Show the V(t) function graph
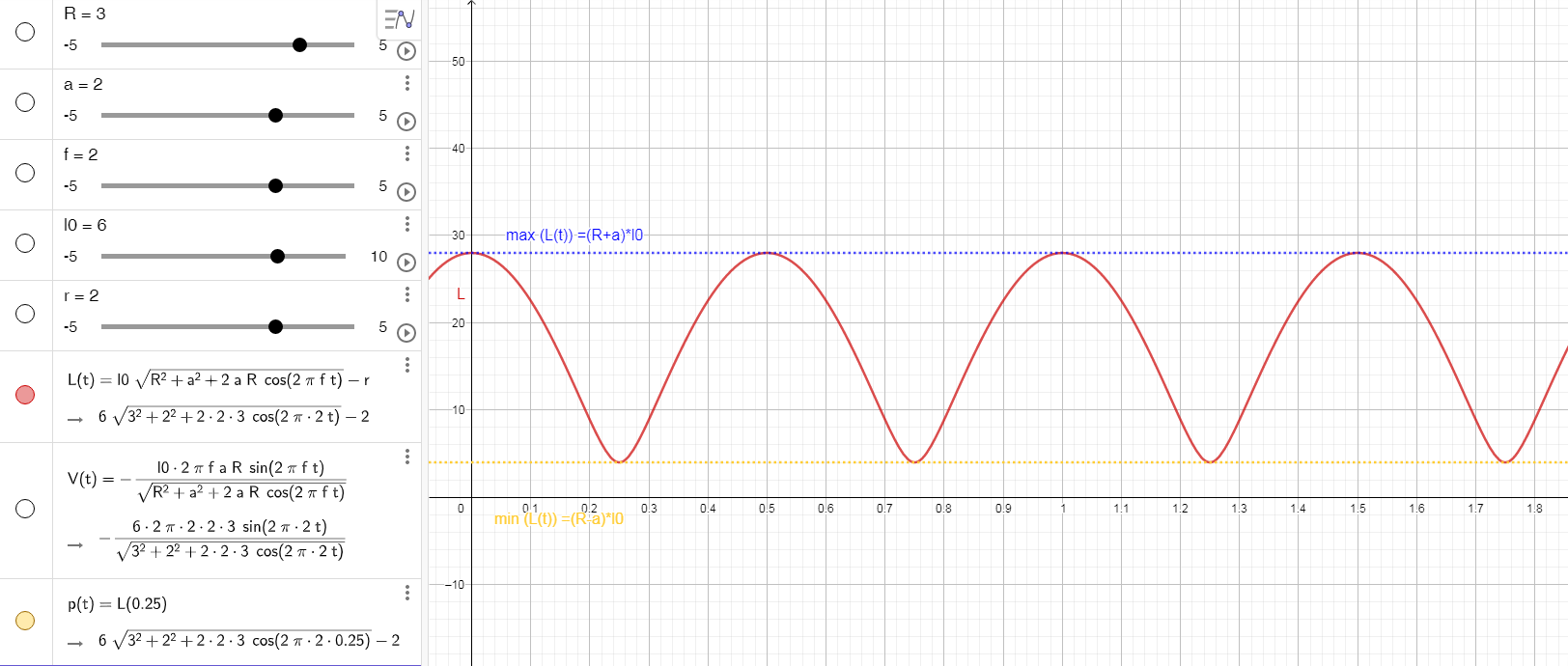This screenshot has height=666, width=1568. 25,509
